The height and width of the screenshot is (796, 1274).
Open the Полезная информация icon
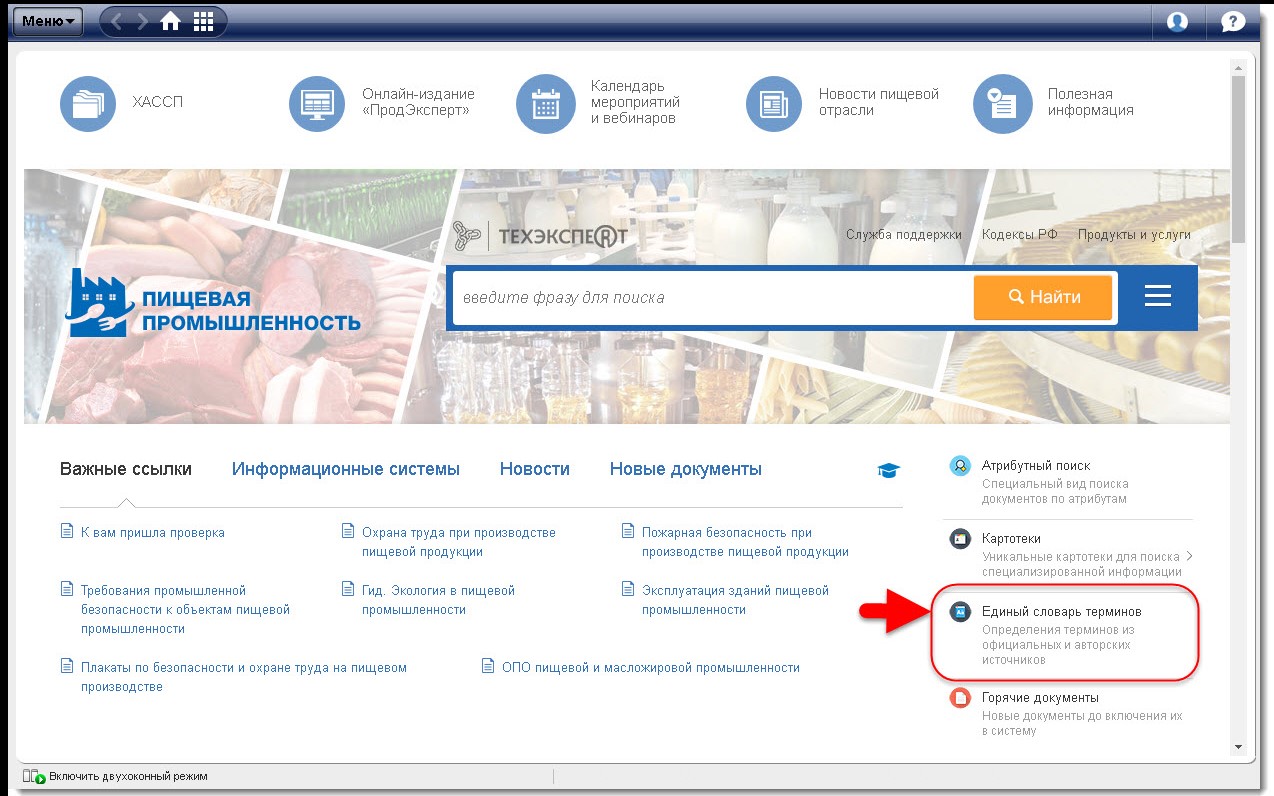(x=1002, y=103)
